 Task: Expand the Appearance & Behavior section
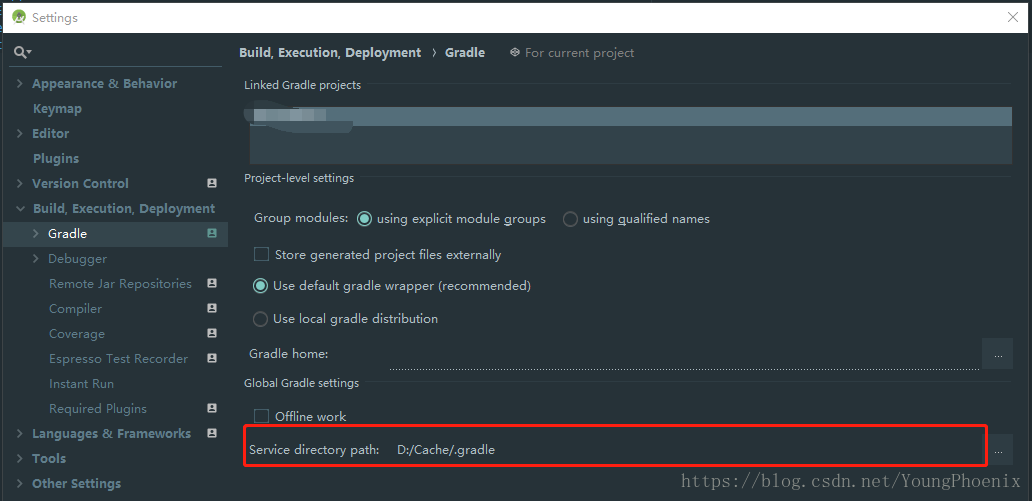tap(20, 84)
